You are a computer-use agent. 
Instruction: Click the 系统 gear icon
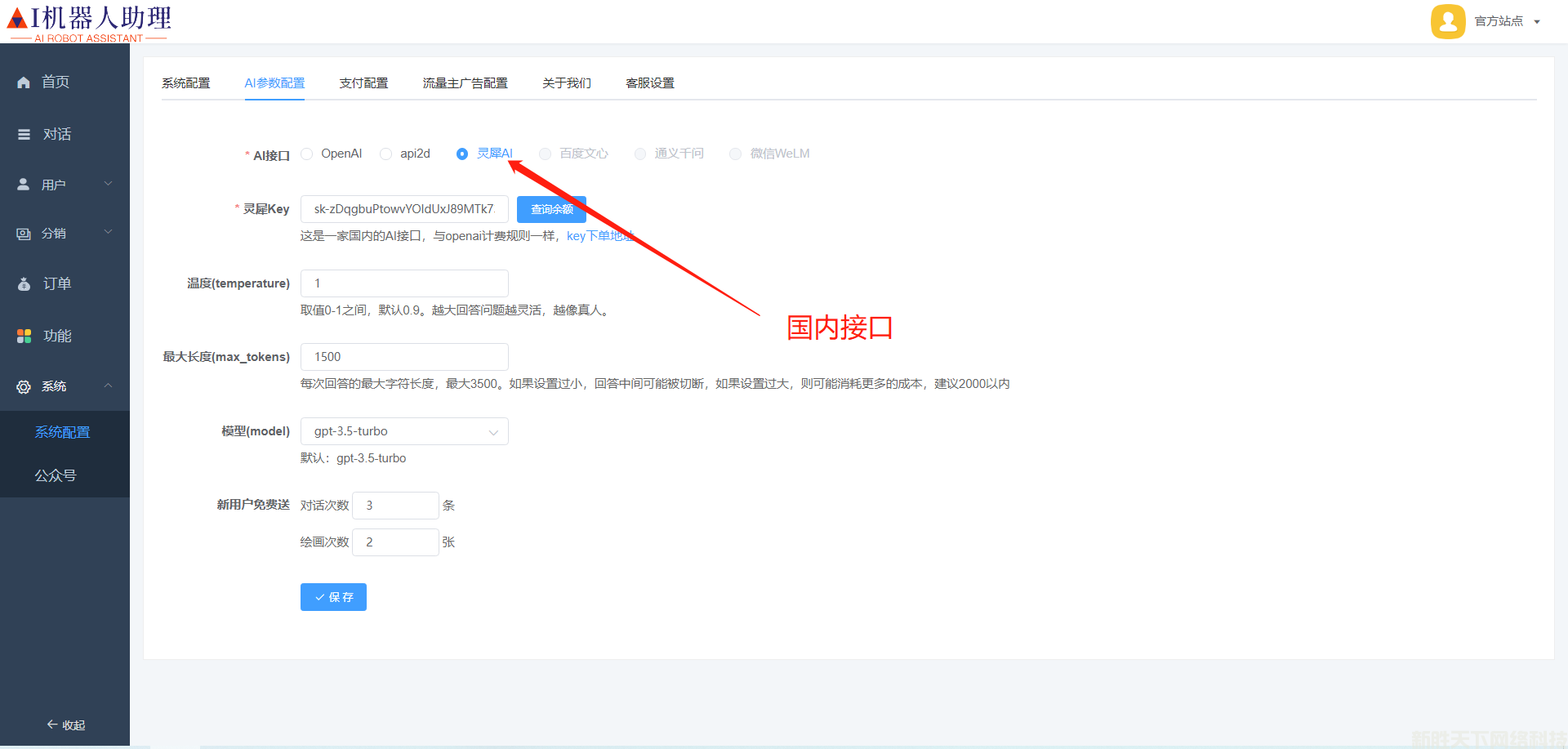pyautogui.click(x=24, y=387)
